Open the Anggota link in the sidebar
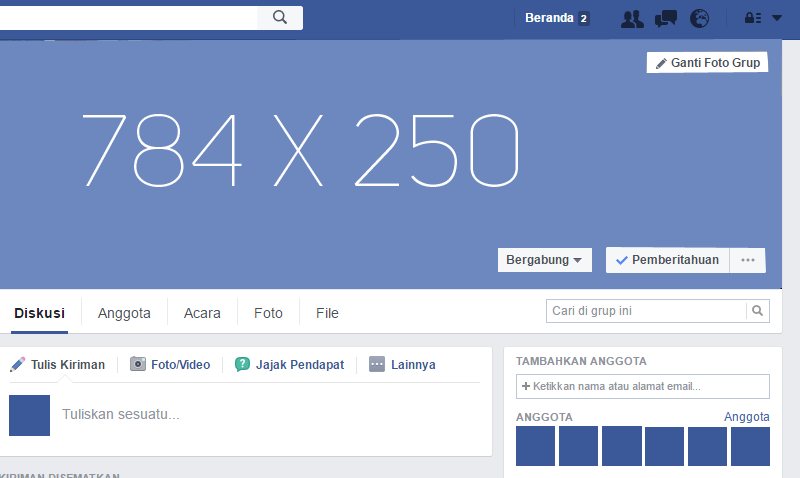The image size is (800, 478). coord(746,417)
